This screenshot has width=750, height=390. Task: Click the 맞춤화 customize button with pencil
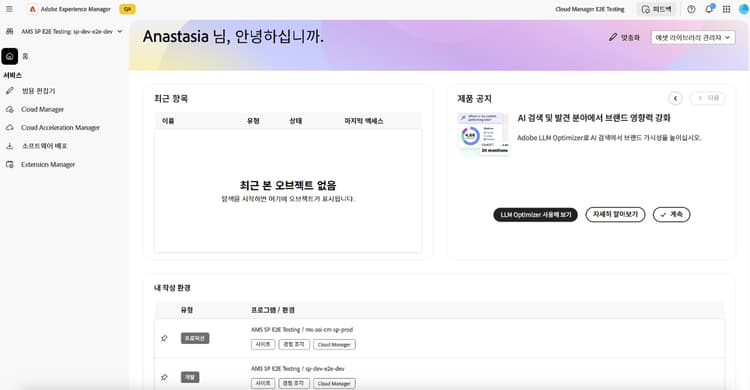[624, 37]
